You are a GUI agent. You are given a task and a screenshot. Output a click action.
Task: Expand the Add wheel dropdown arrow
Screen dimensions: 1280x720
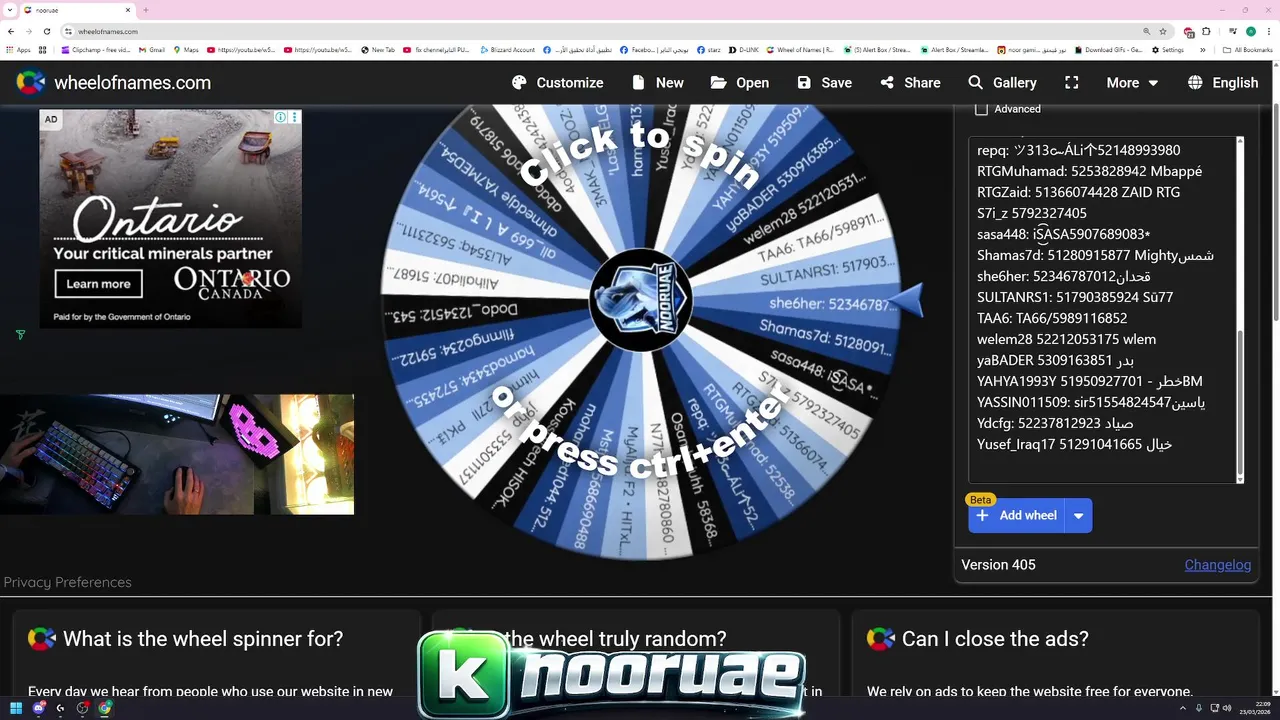pyautogui.click(x=1078, y=516)
